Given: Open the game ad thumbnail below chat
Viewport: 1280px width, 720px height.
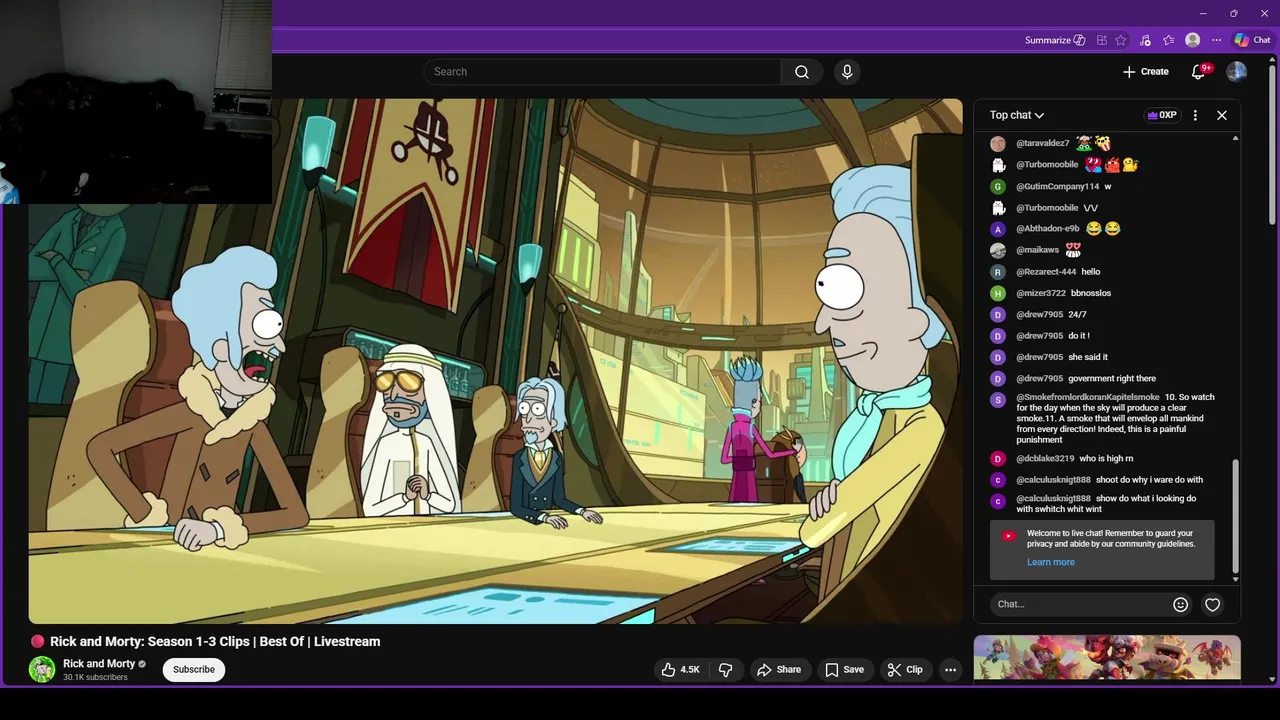Looking at the screenshot, I should [1107, 658].
